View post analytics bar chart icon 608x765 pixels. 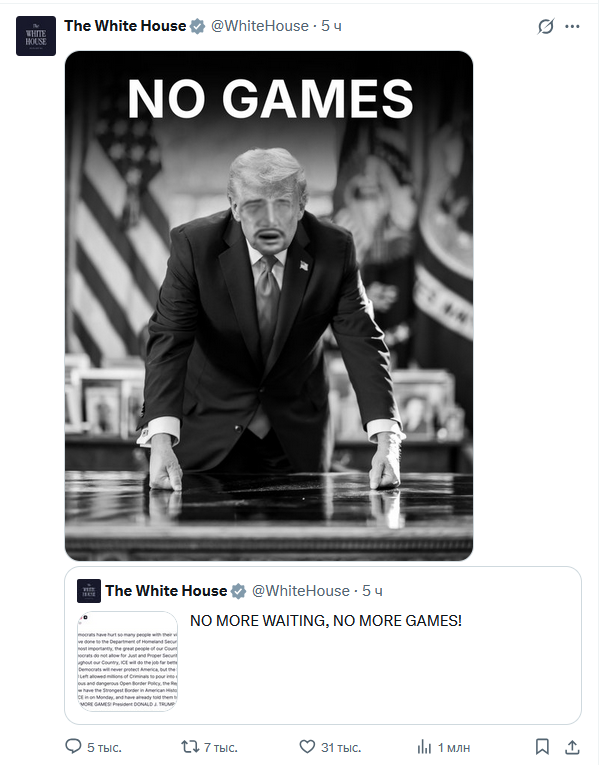click(424, 747)
